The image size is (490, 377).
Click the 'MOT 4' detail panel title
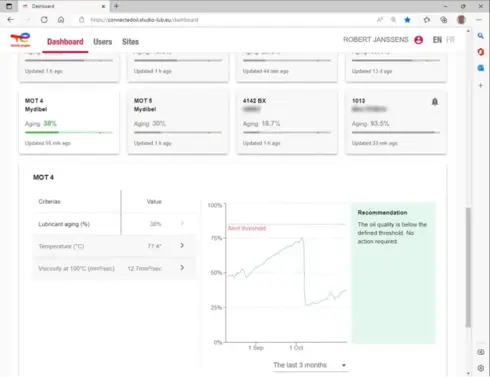[x=43, y=177]
